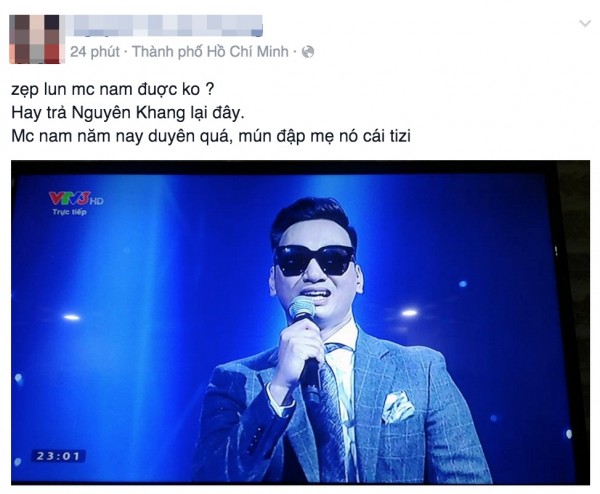The width and height of the screenshot is (600, 494).
Task: Select line starting 'Mc nam năm nay duyên quá'
Action: point(211,136)
